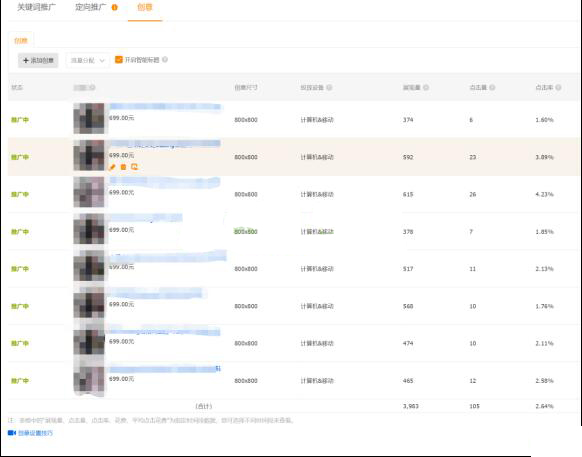The height and width of the screenshot is (457, 582).
Task: Click the 推广中 status in the 465 impressions row
Action: [20, 381]
